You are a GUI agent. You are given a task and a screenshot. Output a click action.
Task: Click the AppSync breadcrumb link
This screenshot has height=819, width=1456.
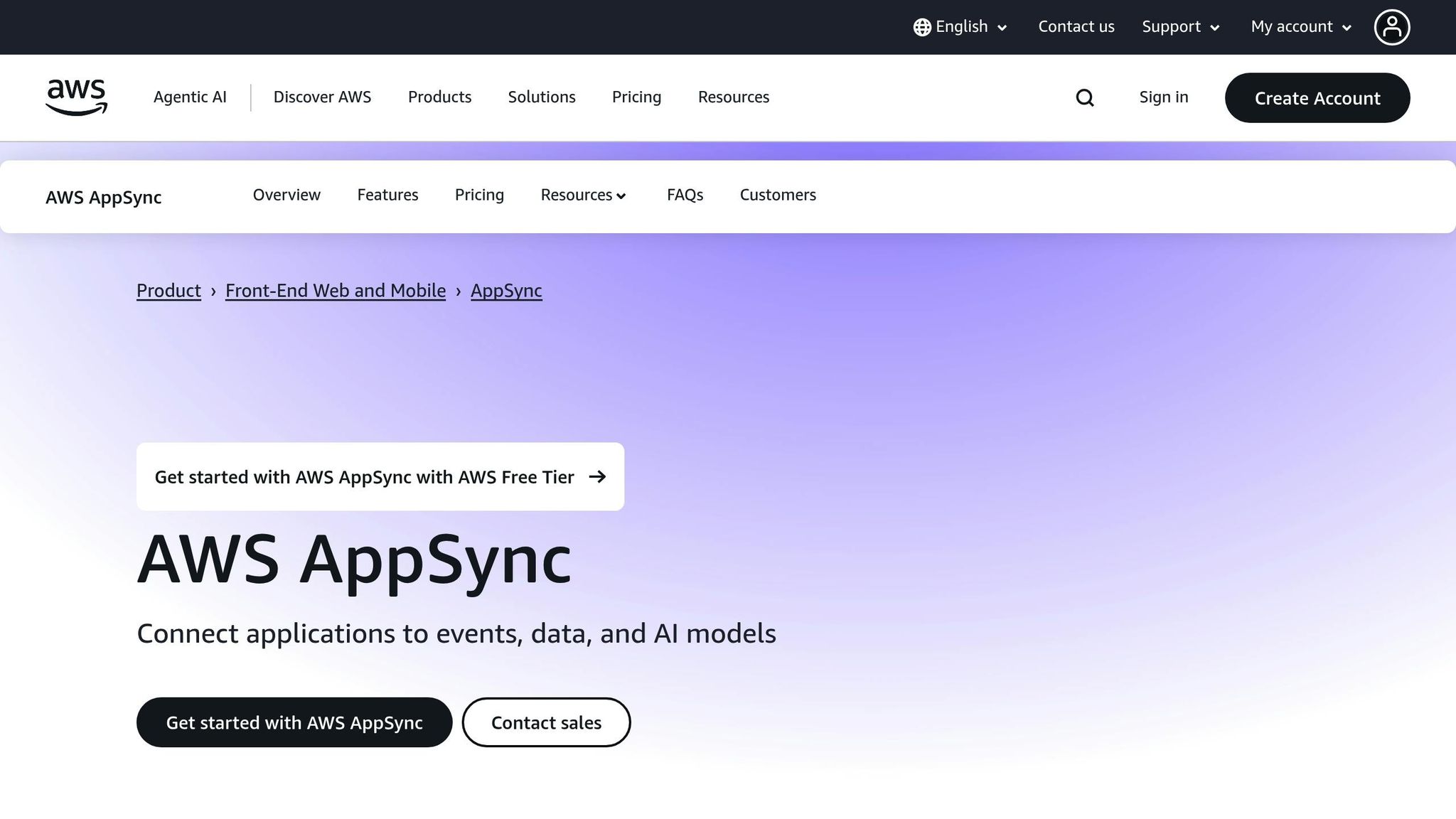coord(506,291)
